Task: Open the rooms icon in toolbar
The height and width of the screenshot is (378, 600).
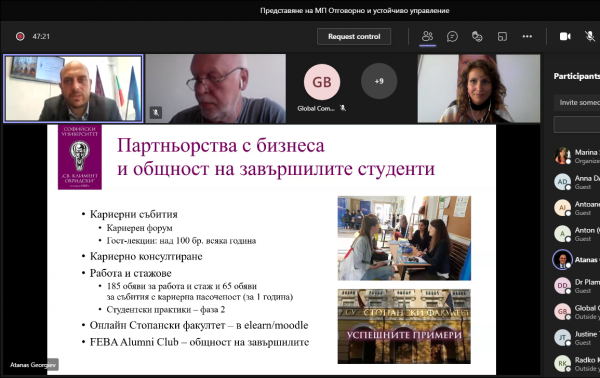Action: (502, 36)
